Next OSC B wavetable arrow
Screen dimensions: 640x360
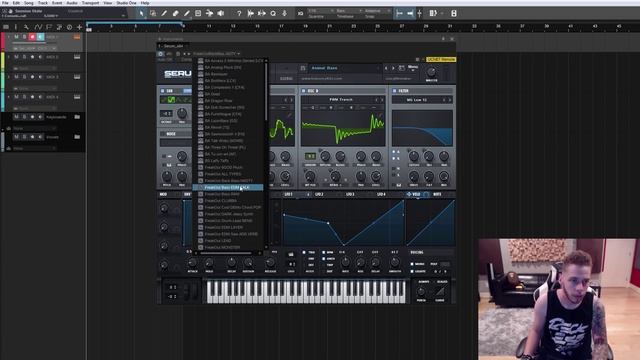382,100
